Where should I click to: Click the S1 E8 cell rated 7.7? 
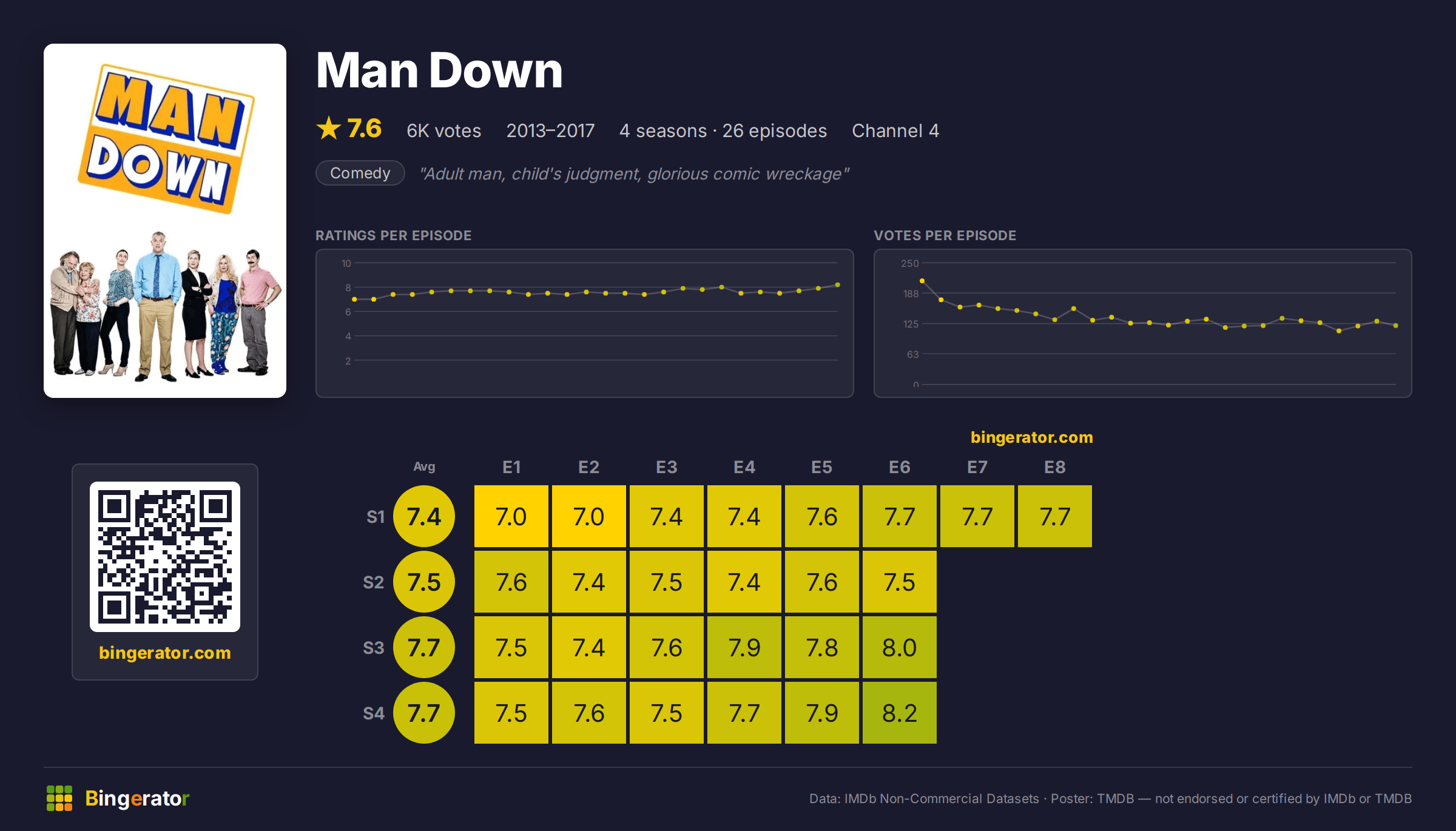pyautogui.click(x=1055, y=516)
